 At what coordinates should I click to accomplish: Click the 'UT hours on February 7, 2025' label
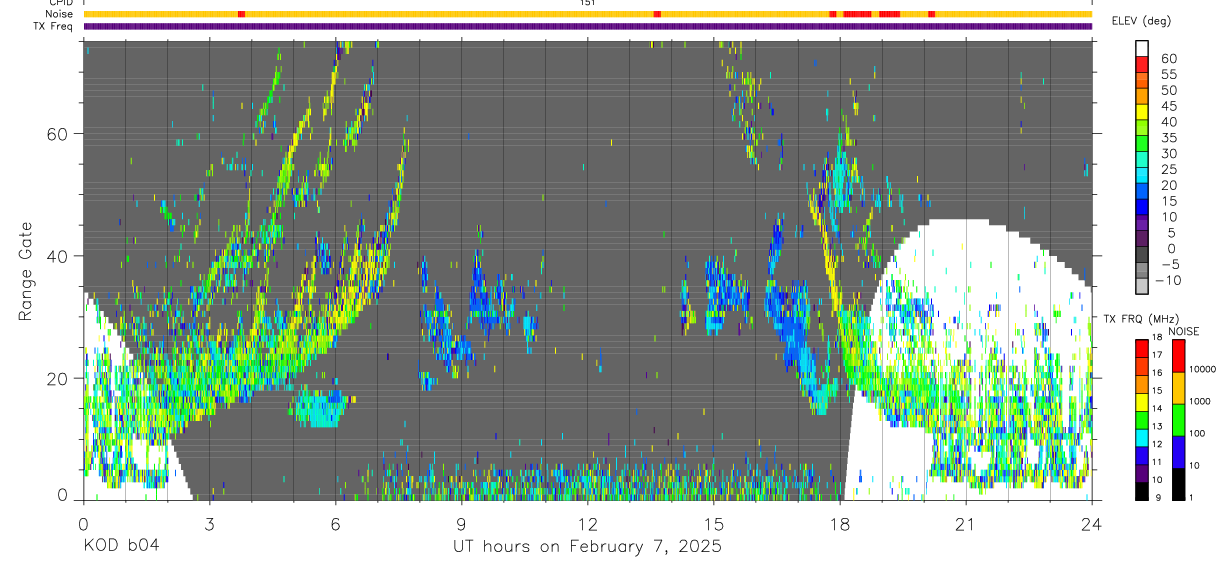(x=587, y=546)
